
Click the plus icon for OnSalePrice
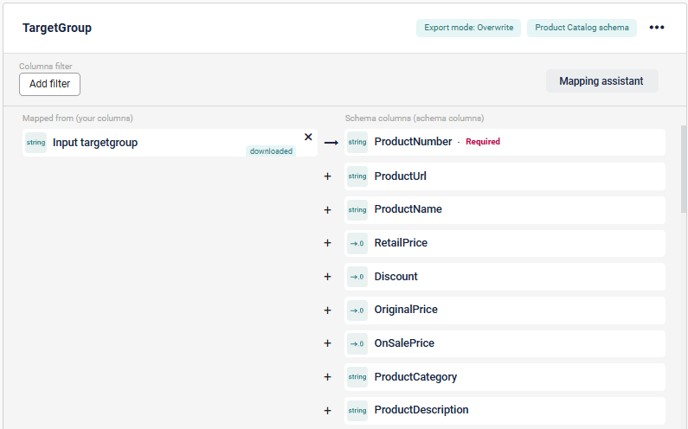327,343
